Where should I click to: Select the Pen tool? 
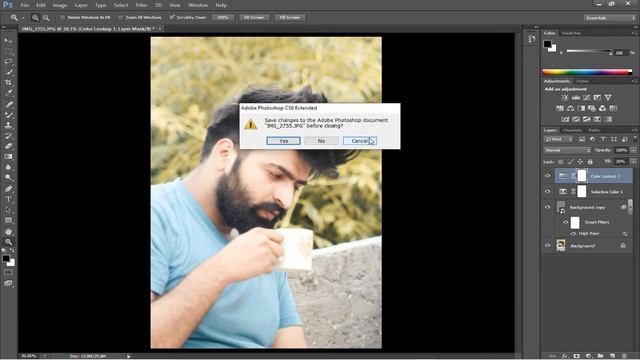click(x=8, y=189)
